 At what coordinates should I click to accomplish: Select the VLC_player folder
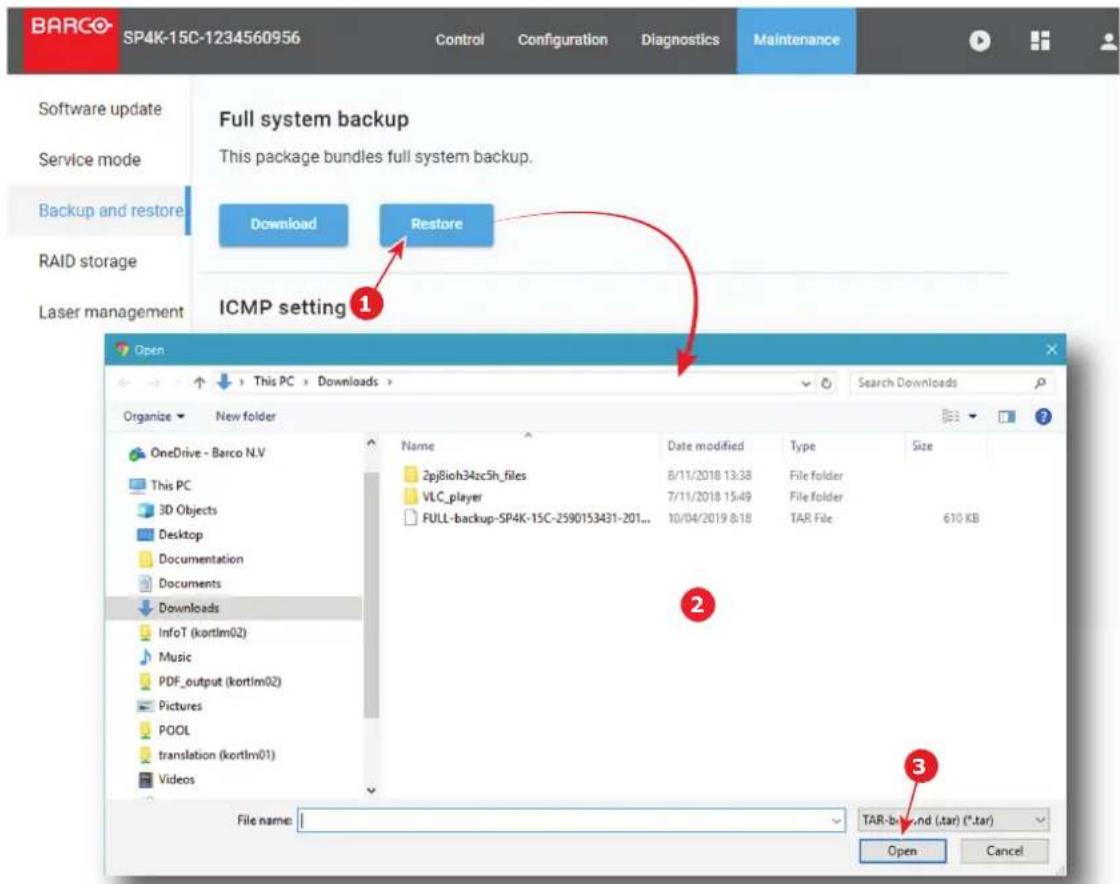(x=443, y=497)
